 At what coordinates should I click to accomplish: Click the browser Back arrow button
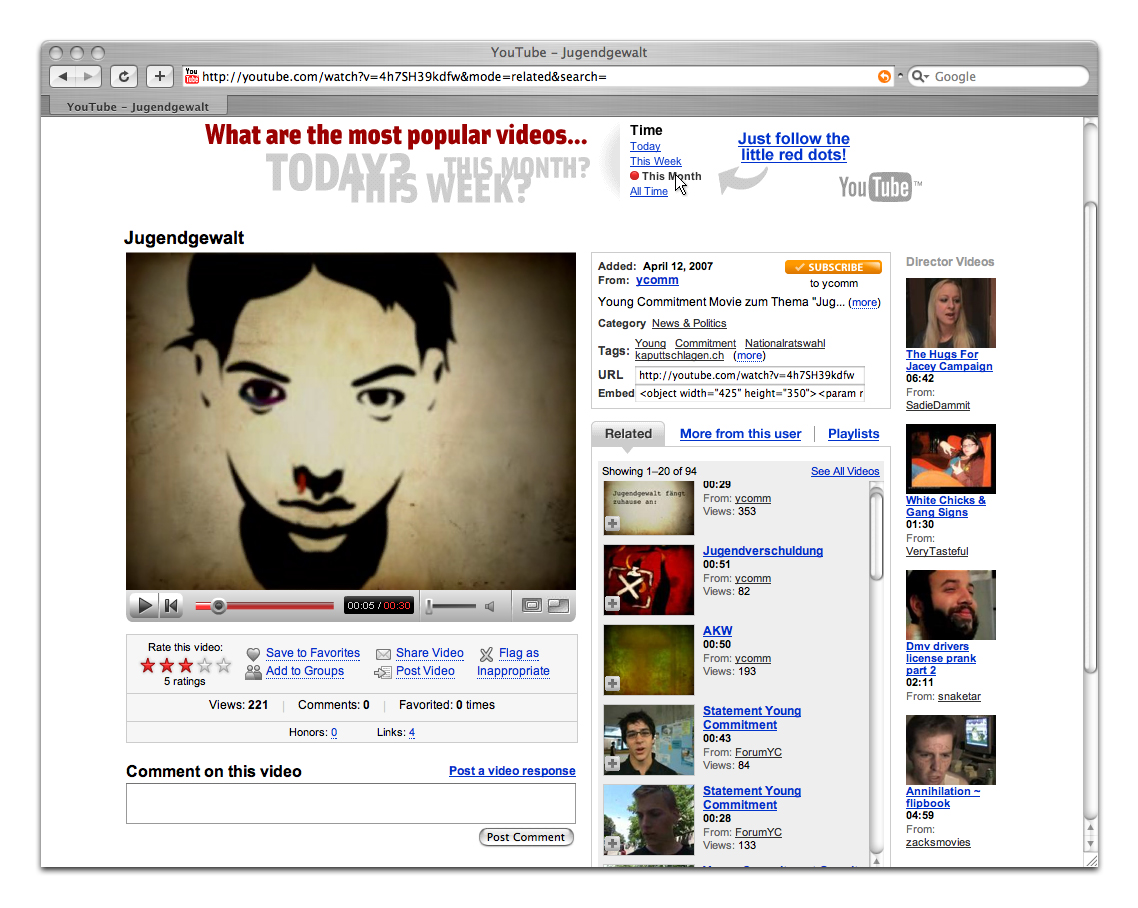pyautogui.click(x=63, y=76)
